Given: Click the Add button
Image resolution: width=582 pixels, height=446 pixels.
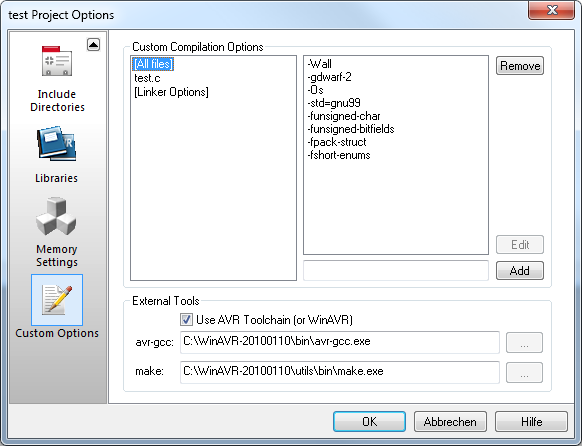Looking at the screenshot, I should click(520, 270).
